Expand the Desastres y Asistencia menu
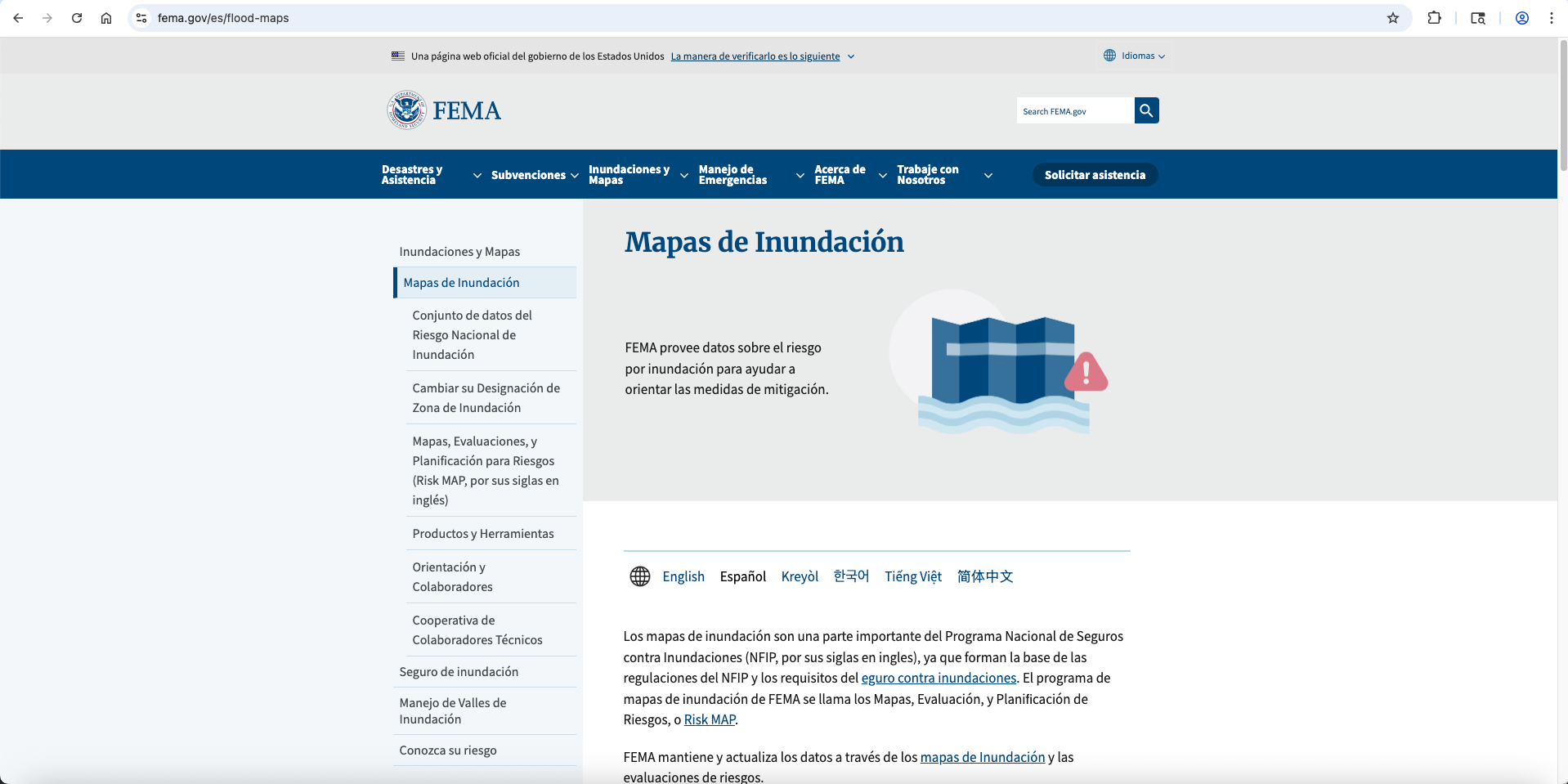The image size is (1568, 784). pyautogui.click(x=431, y=175)
